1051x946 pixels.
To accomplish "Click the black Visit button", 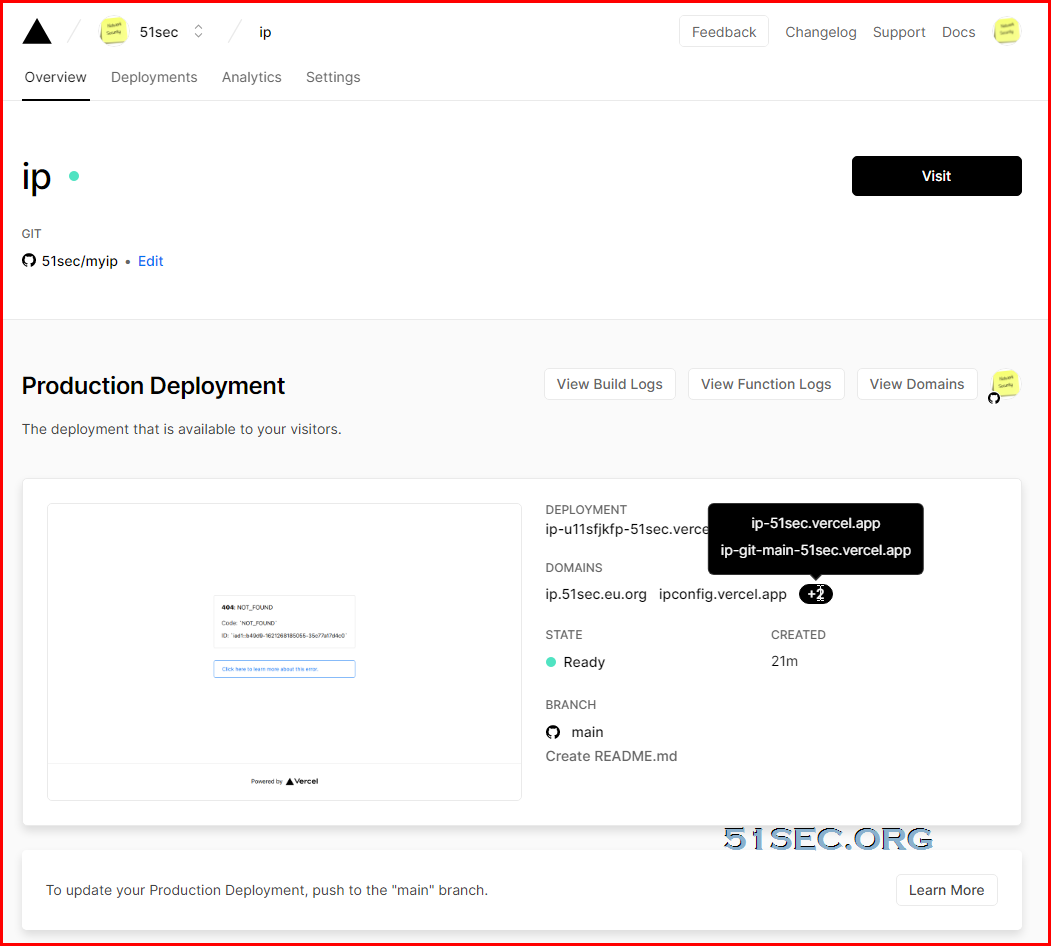I will (x=936, y=176).
